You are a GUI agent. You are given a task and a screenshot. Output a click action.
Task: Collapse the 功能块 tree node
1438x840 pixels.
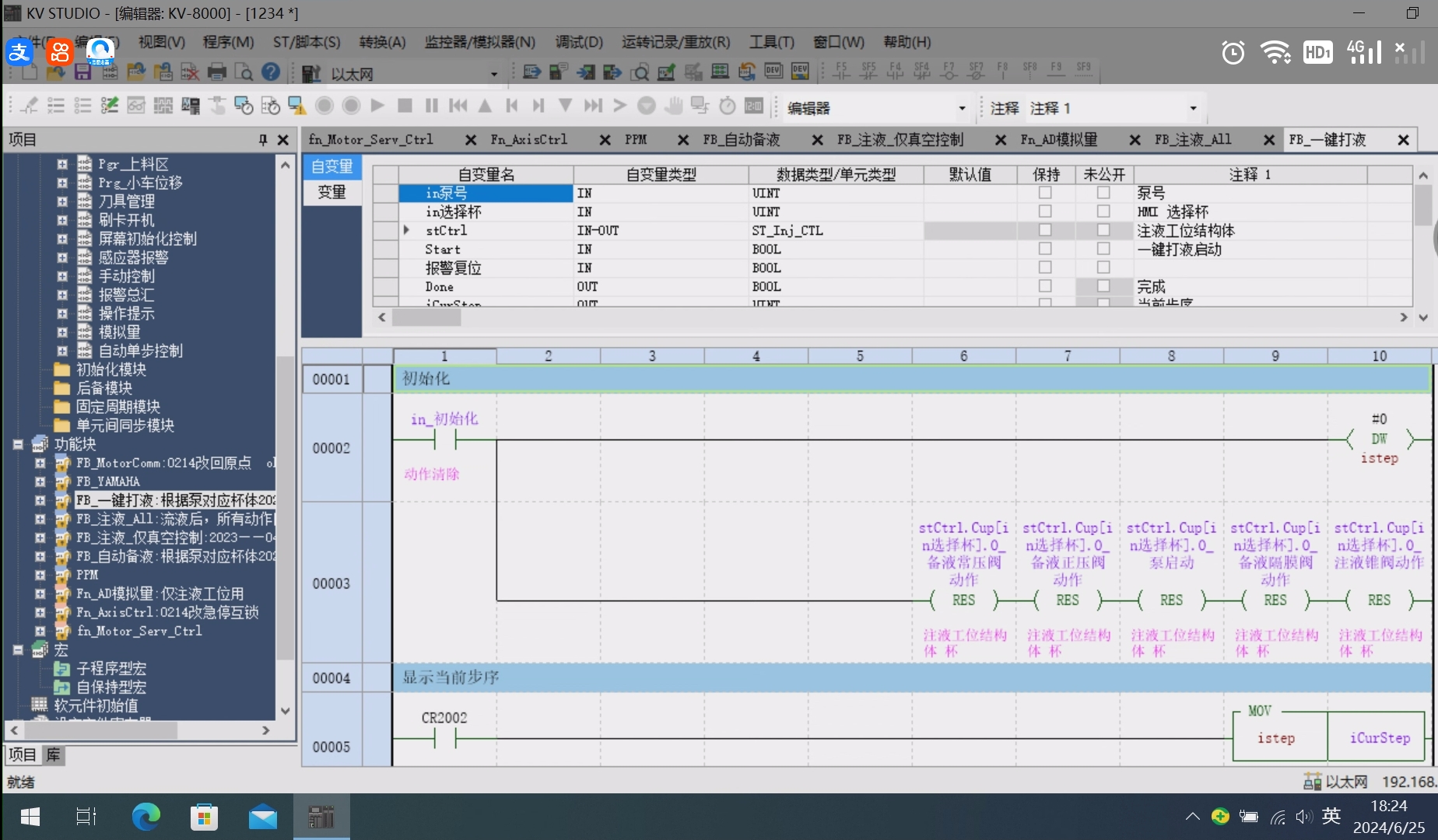[18, 445]
